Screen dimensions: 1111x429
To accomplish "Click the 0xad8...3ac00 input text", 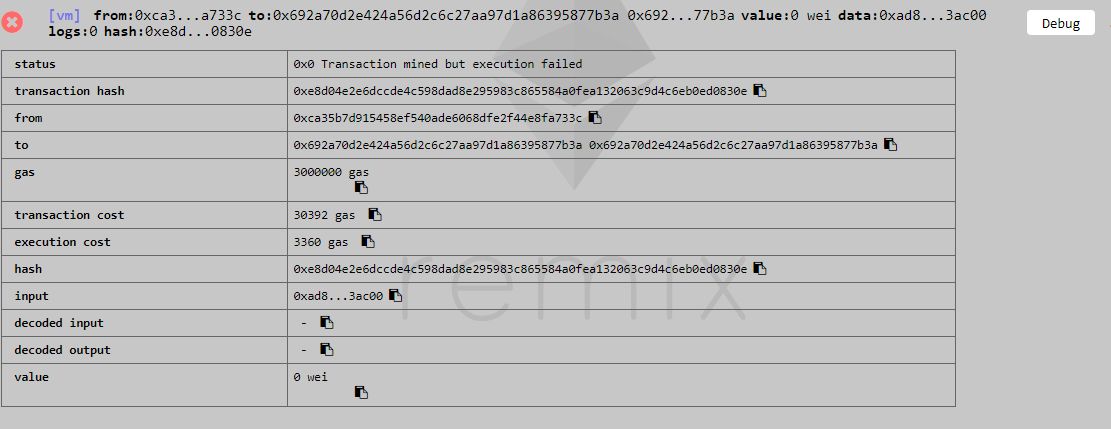I will point(338,296).
